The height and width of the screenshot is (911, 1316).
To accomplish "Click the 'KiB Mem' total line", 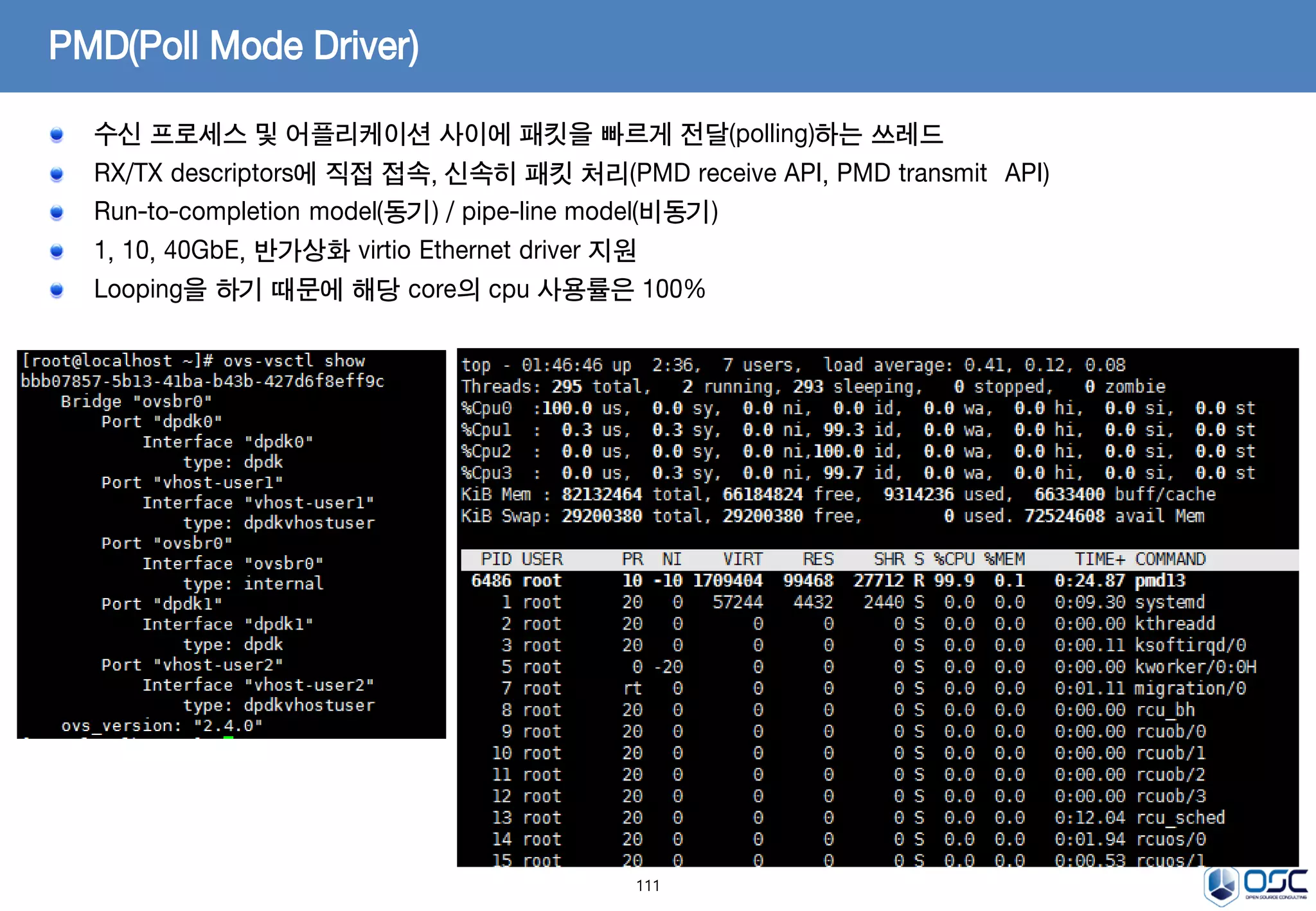I will point(839,495).
